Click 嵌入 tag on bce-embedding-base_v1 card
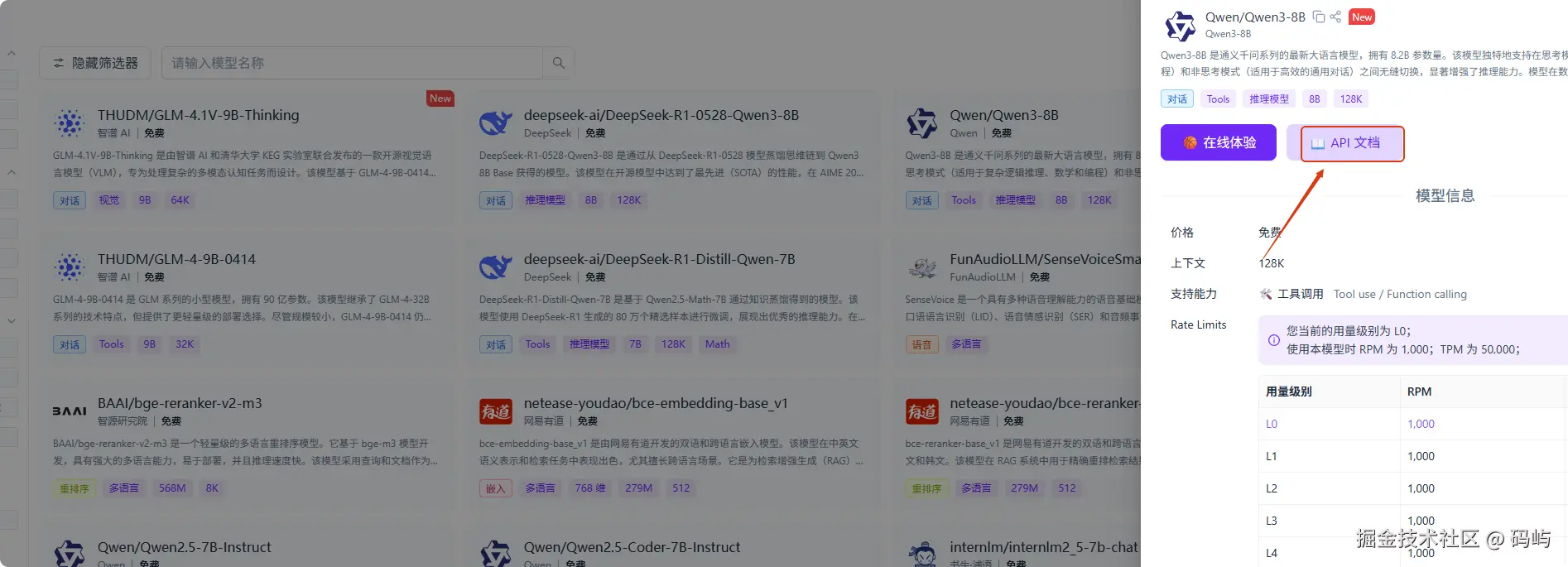The image size is (1568, 567). pos(495,488)
